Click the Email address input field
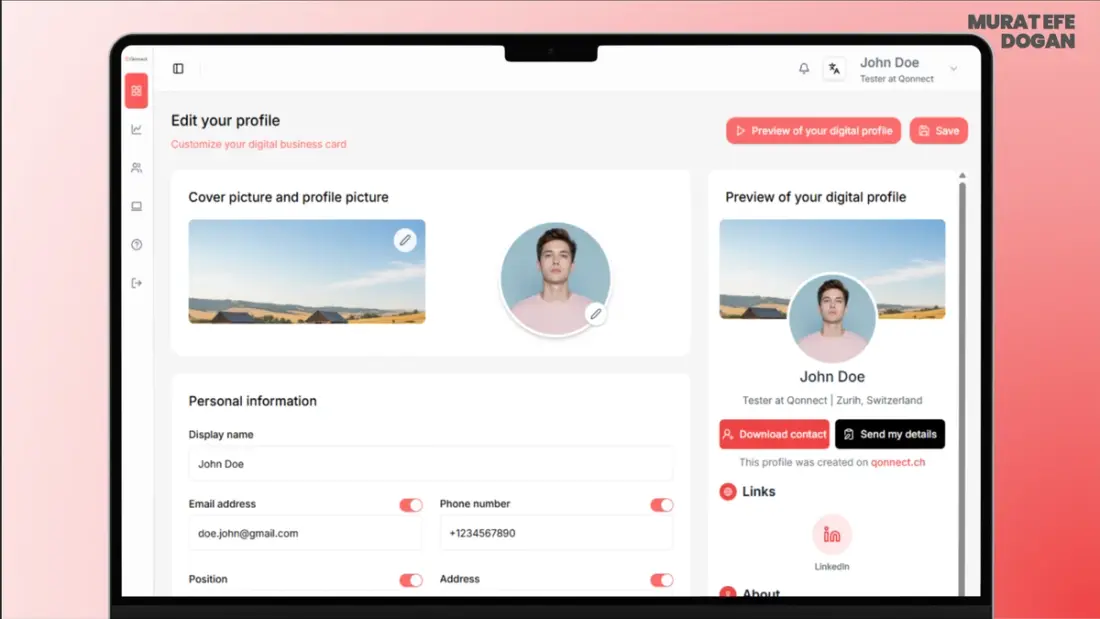Viewport: 1100px width, 619px height. [x=305, y=533]
